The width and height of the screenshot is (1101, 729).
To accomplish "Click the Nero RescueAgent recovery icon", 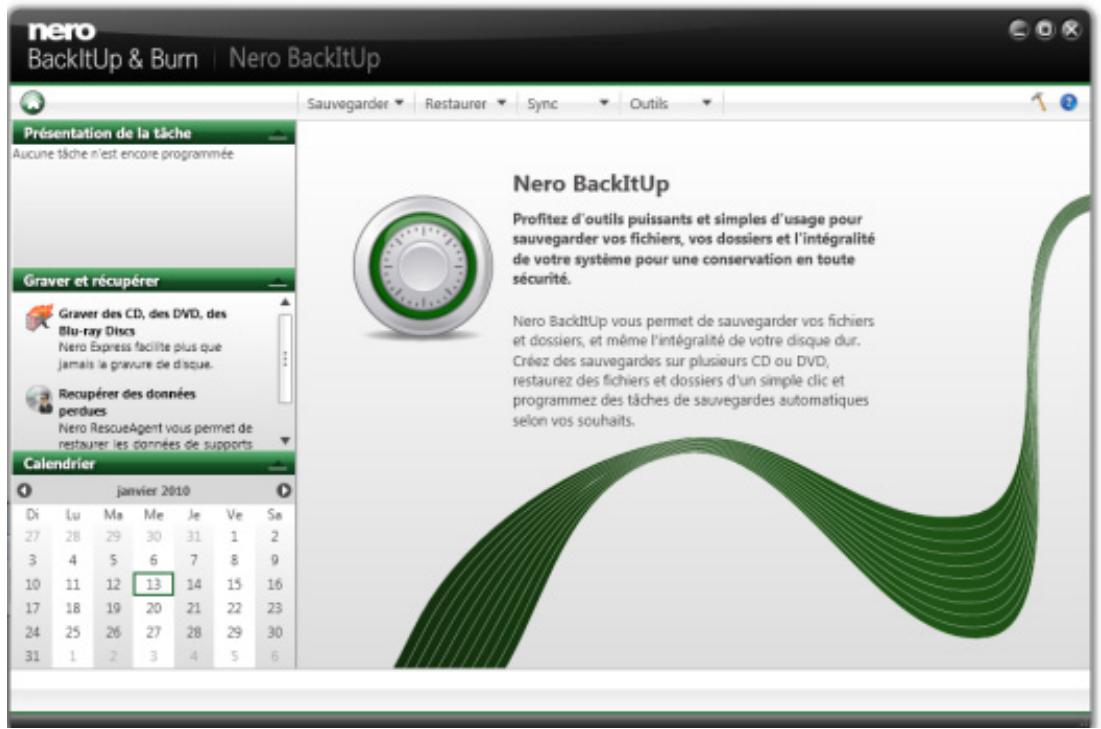I will (39, 399).
